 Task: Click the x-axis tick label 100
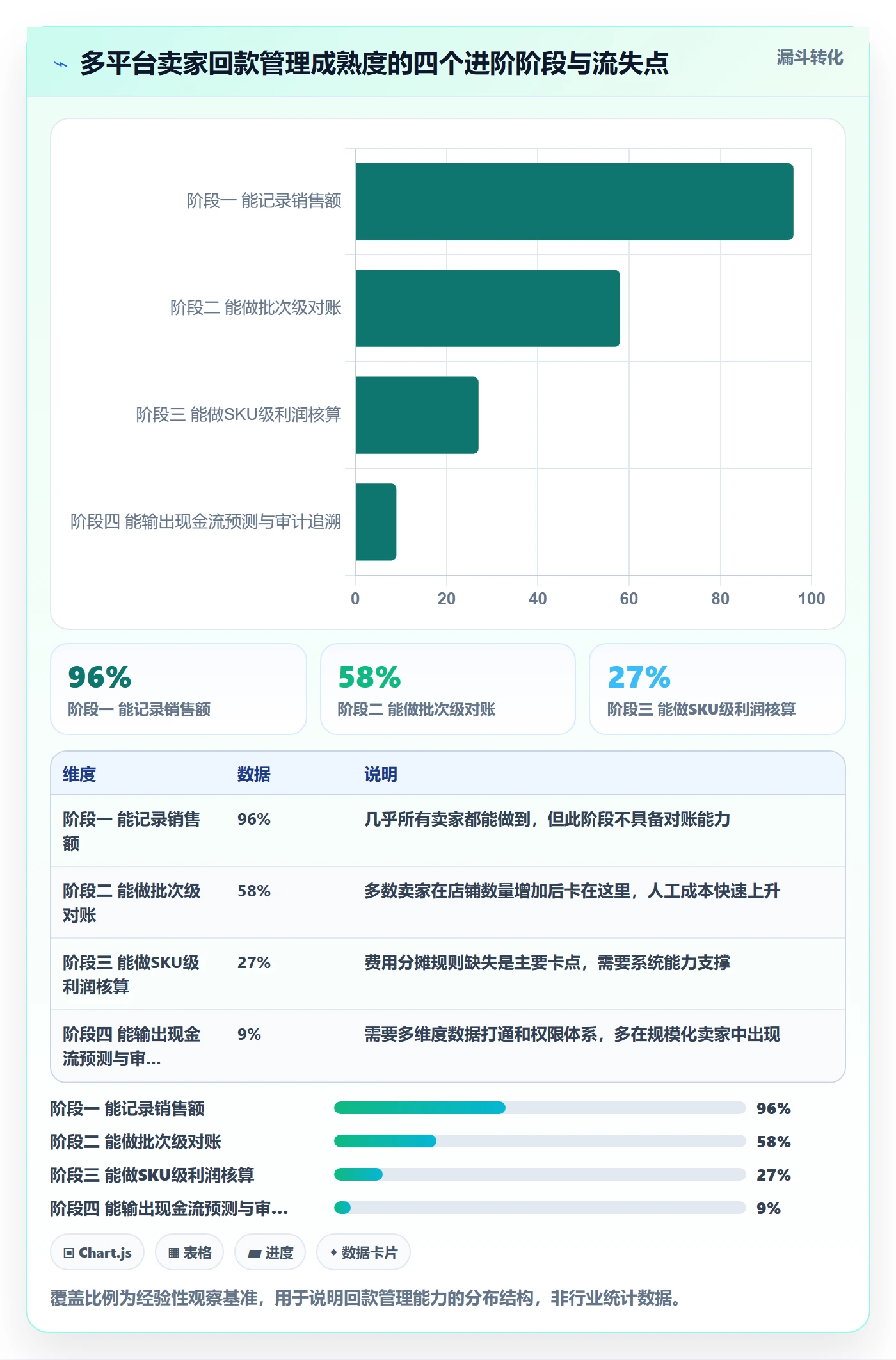tap(811, 599)
